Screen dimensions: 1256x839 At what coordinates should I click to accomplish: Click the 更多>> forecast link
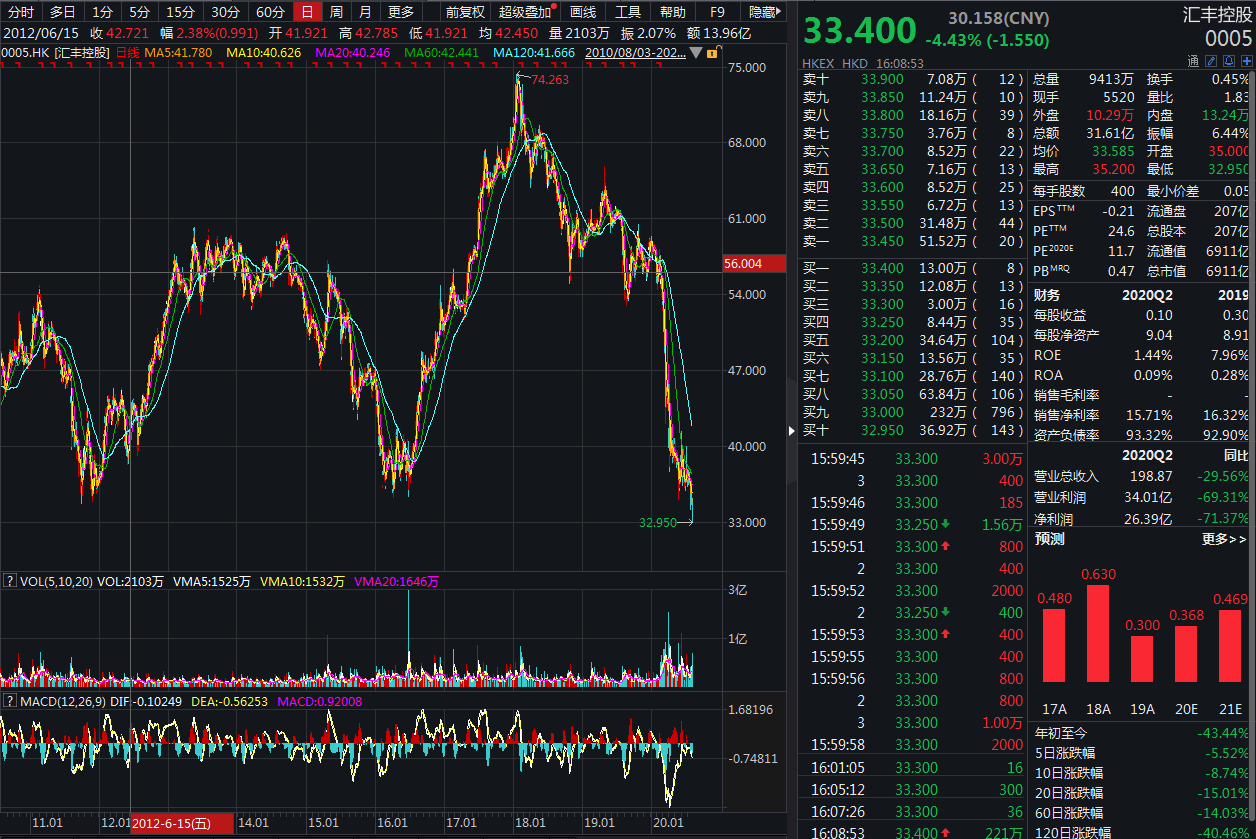[x=1224, y=539]
